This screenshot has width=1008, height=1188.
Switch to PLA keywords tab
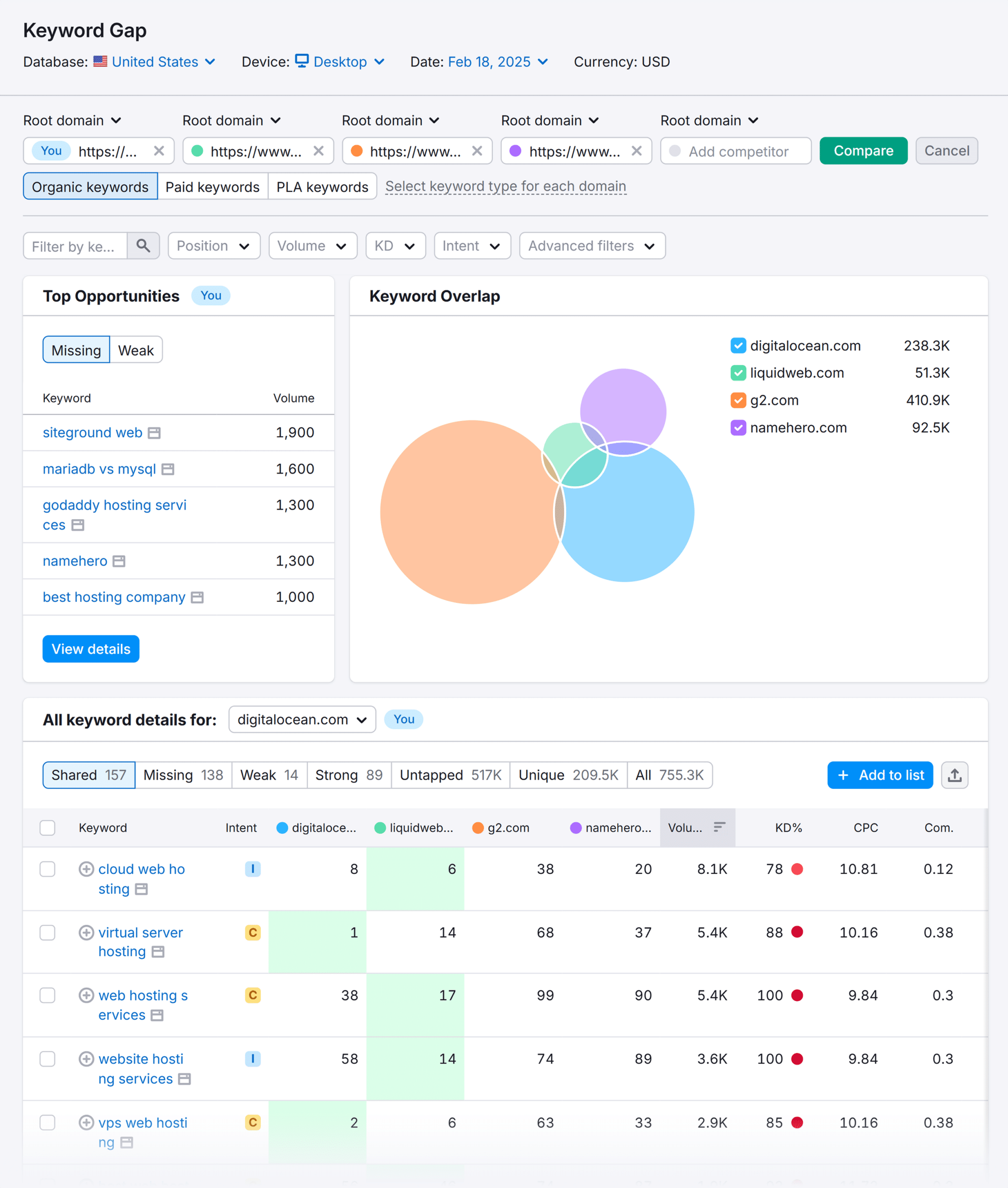tap(322, 187)
